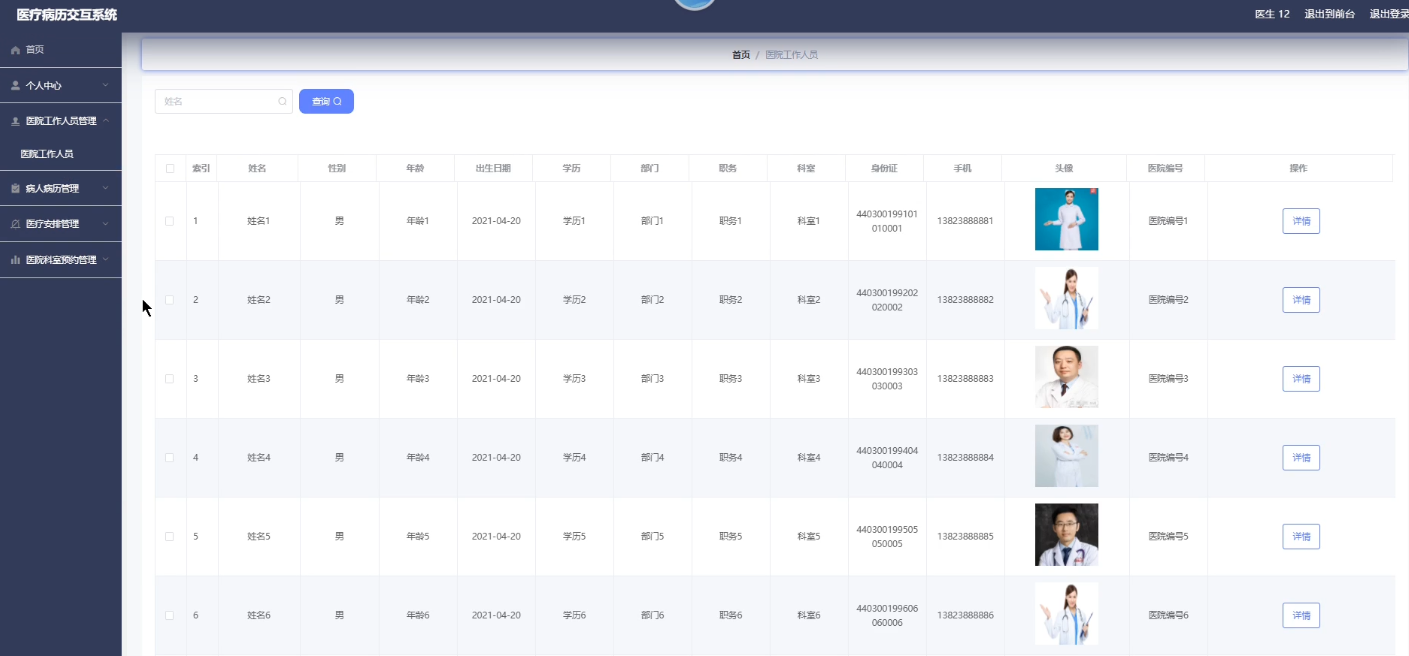Viewport: 1409px width, 656px height.
Task: Open the 病人病历管理 sidebar menu
Action: point(61,188)
